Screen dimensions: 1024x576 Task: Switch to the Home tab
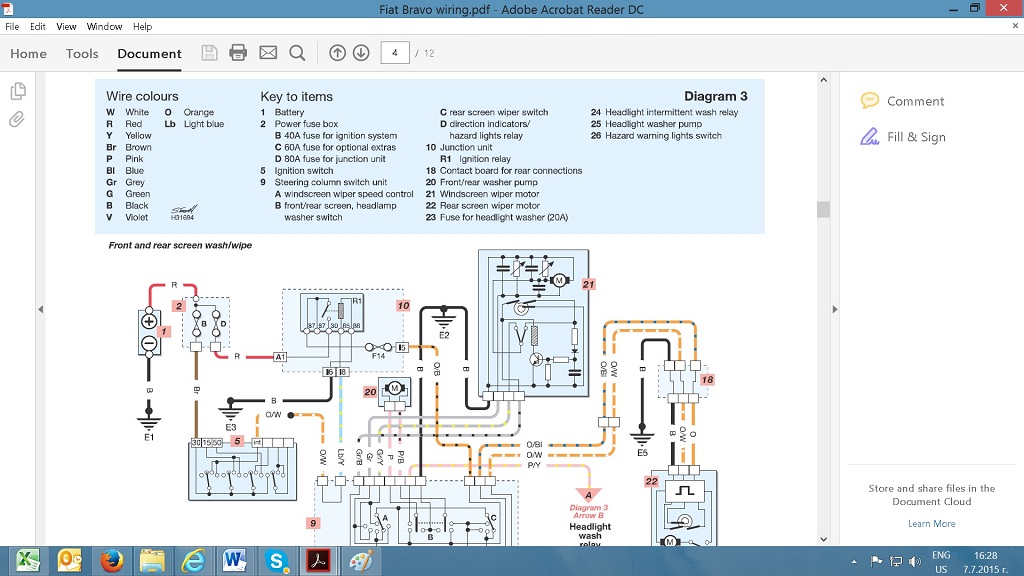(x=28, y=54)
